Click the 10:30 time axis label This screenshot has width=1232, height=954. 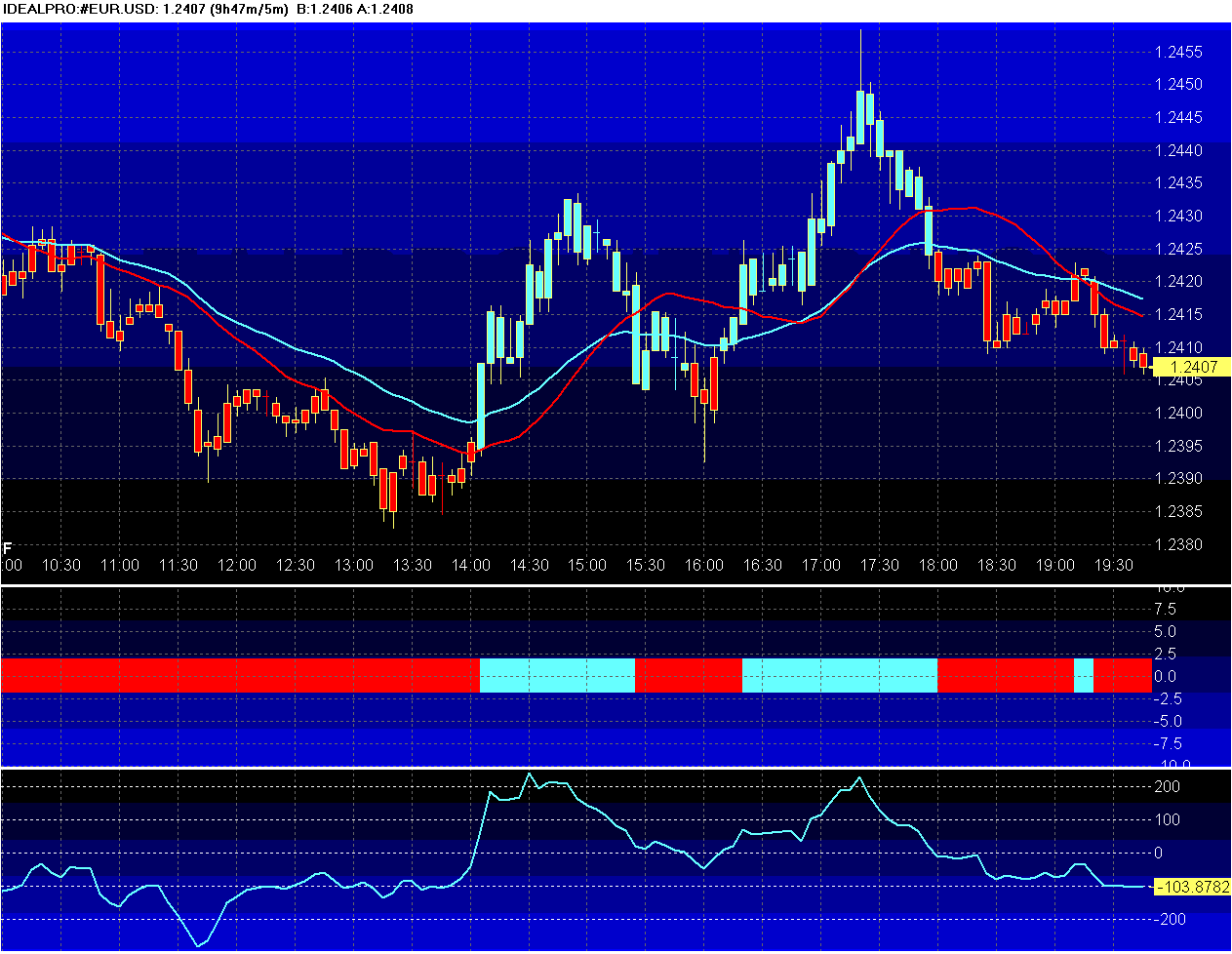pos(60,566)
